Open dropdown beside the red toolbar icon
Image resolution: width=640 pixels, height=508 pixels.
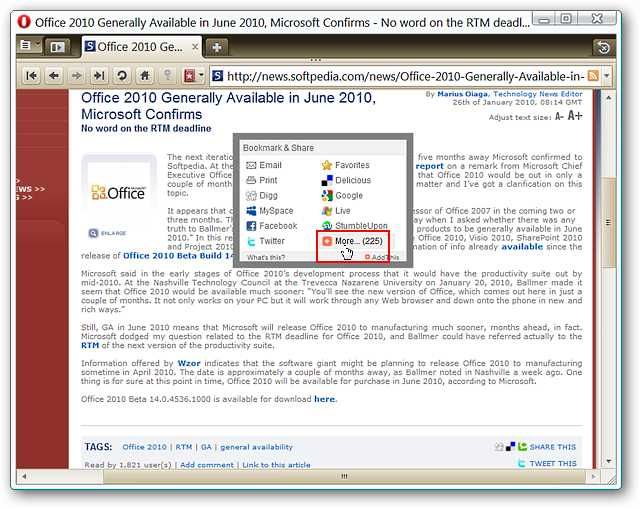[x=201, y=75]
